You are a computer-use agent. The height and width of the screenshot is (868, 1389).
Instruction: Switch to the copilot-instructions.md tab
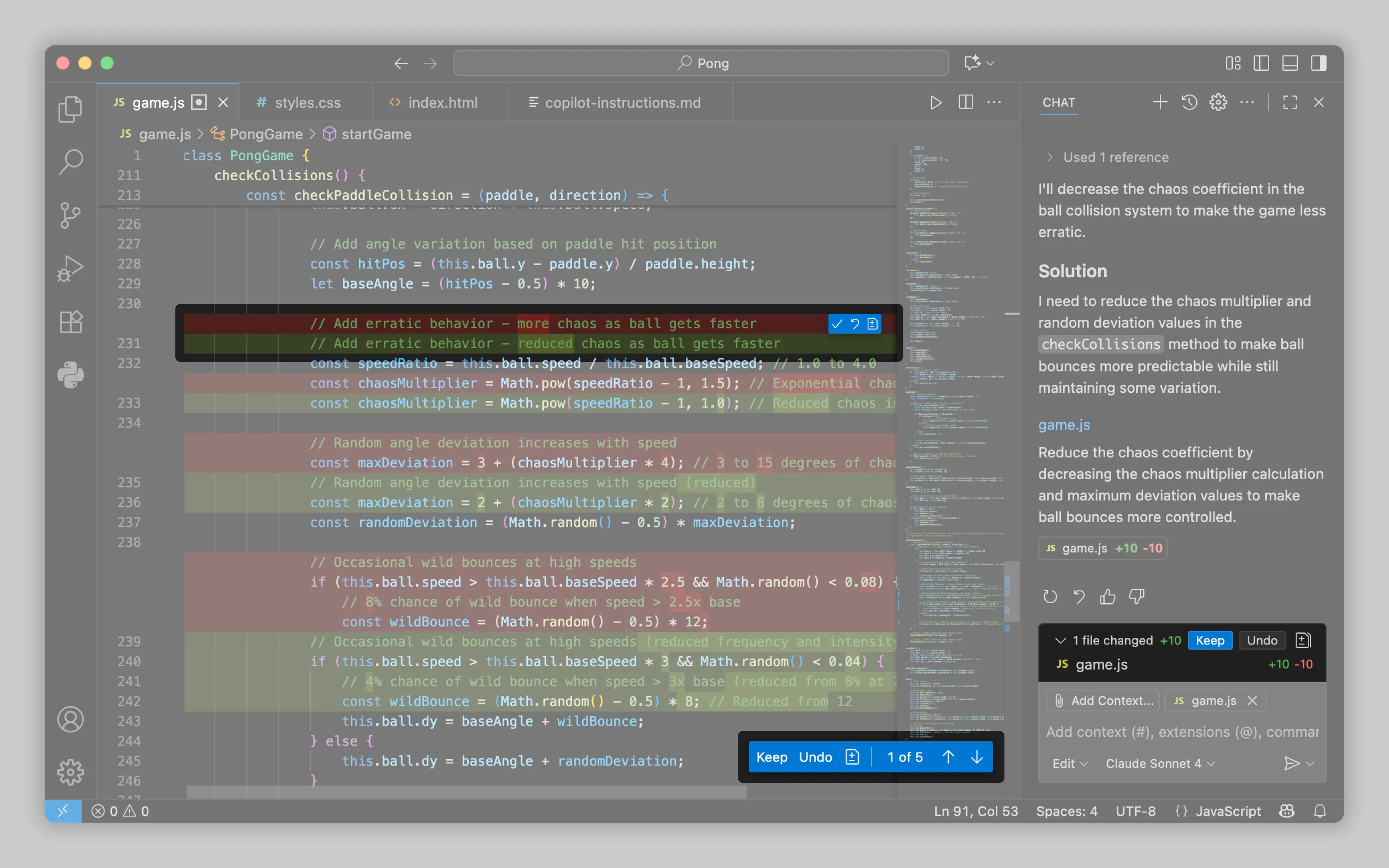(x=622, y=102)
